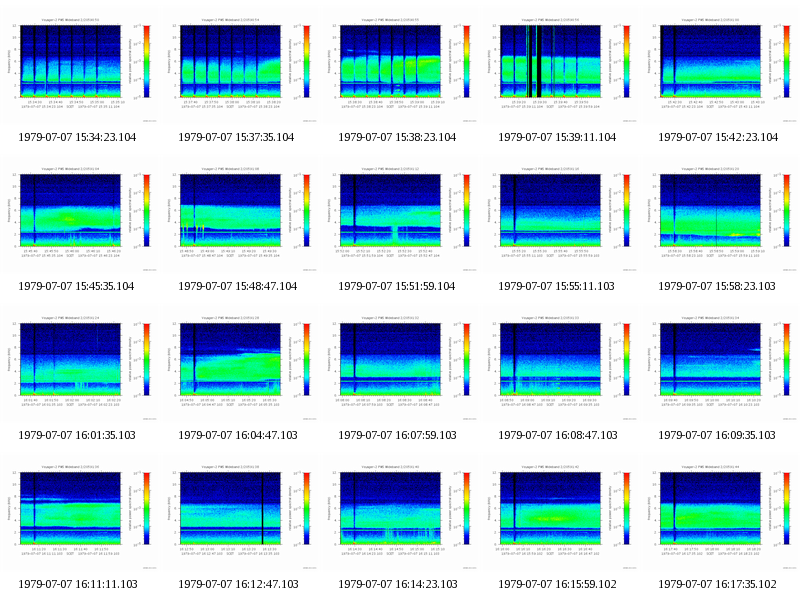Click the caption 1979-07-07 15:42:23.104

(718, 137)
